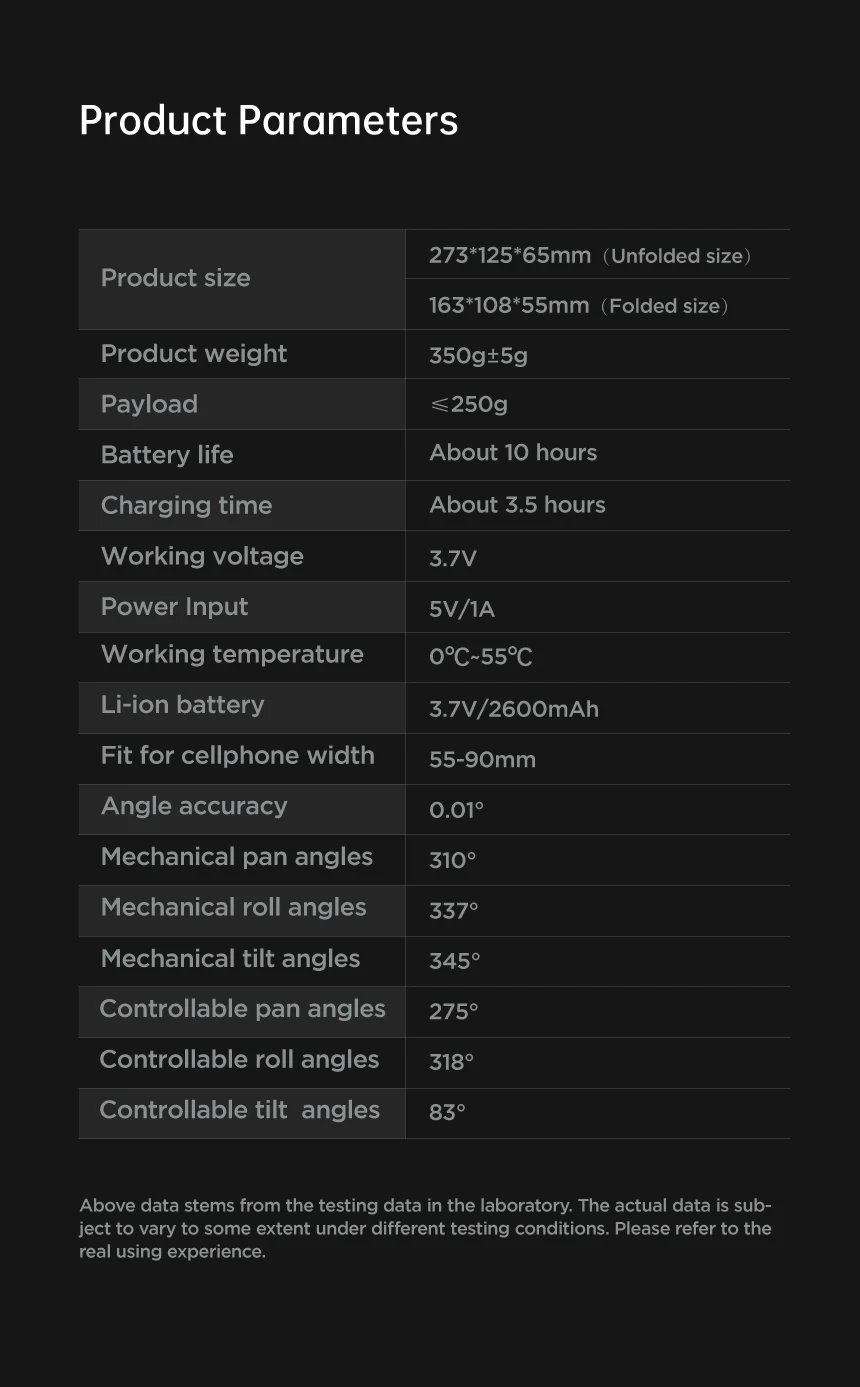Select the Fit for cellphone width label
Screen dimensions: 860x1387
238,755
